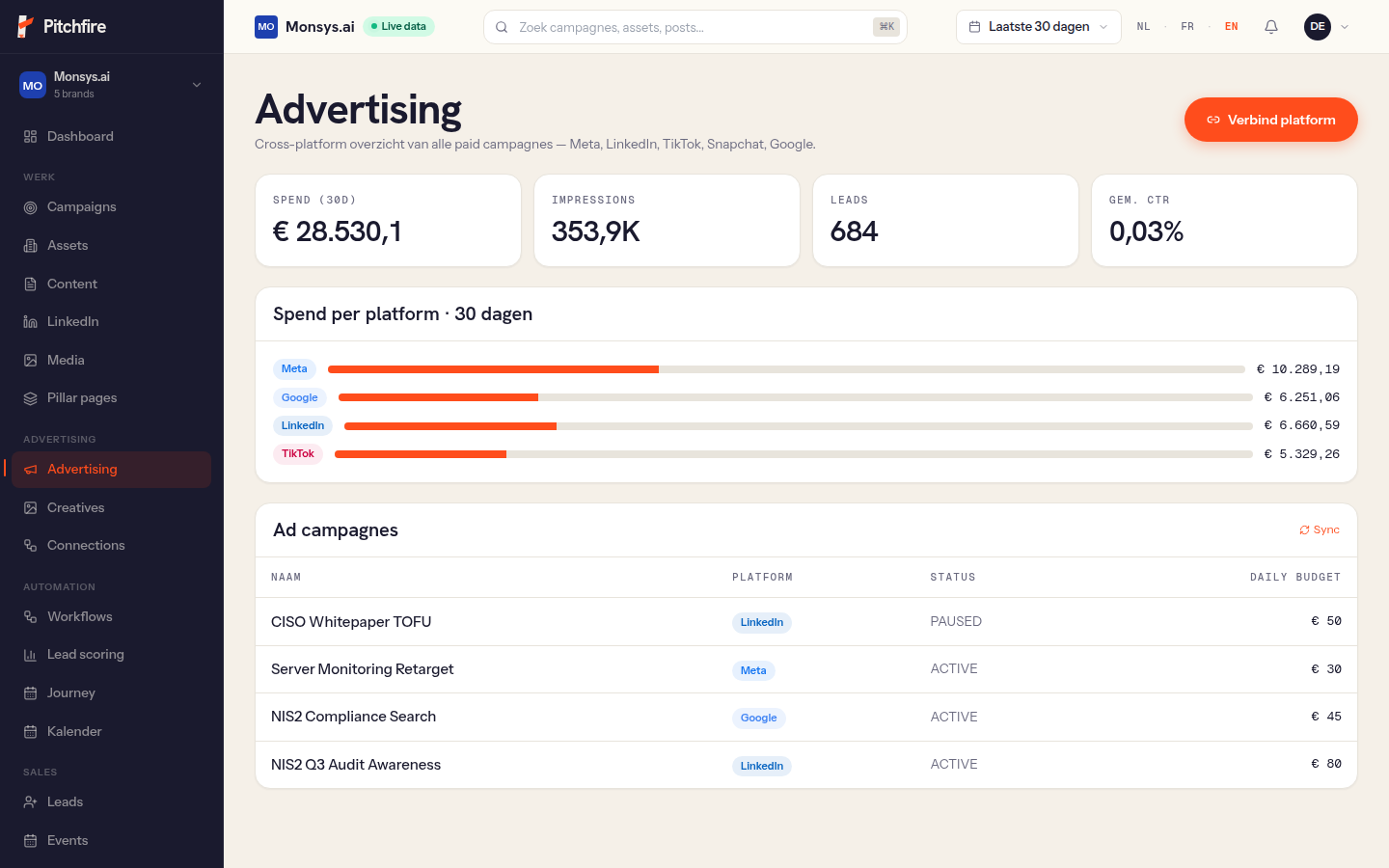This screenshot has height=868, width=1389.
Task: Click the € 10.289,19 Meta spend value
Action: 1298,369
